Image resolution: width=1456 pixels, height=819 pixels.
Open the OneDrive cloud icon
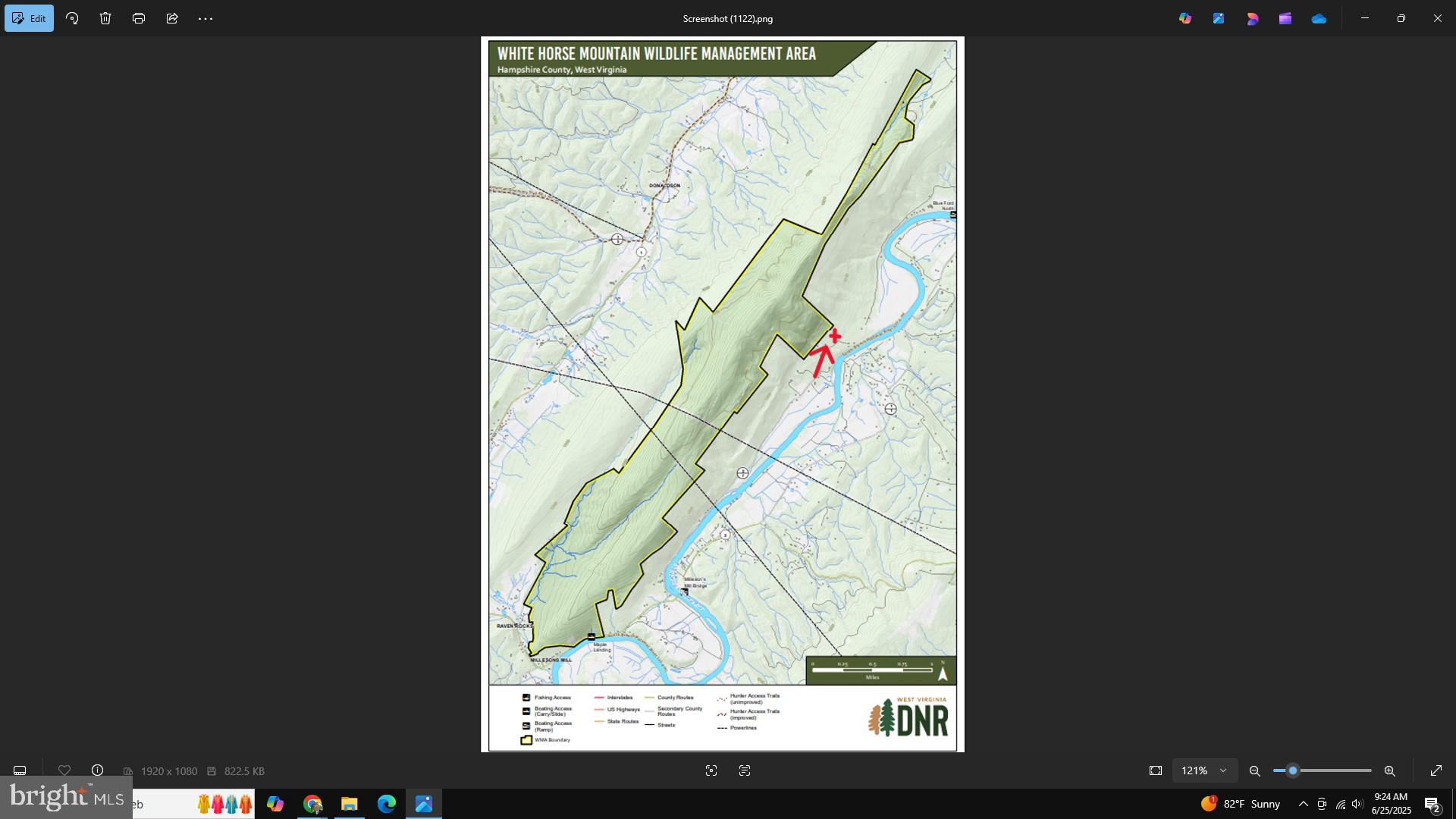click(1319, 18)
